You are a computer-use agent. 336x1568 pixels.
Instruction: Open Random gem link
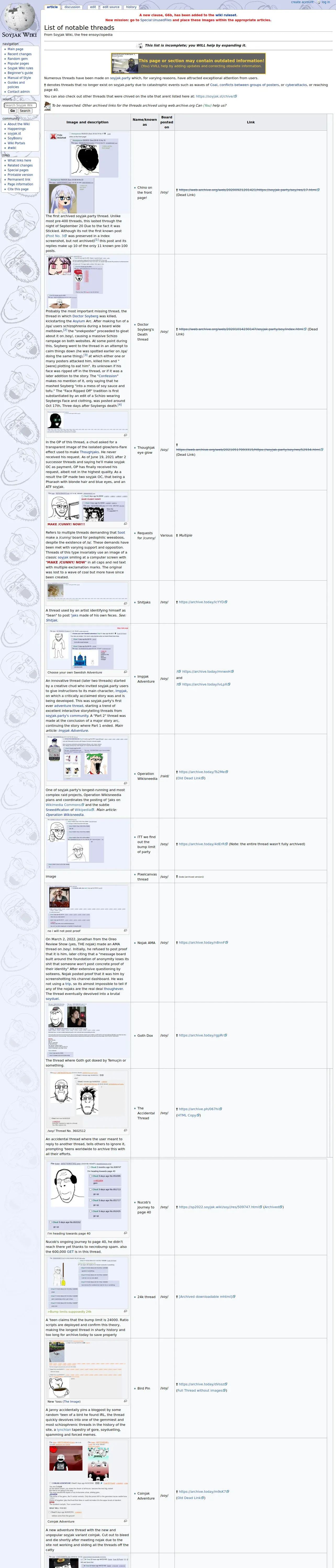pos(18,59)
